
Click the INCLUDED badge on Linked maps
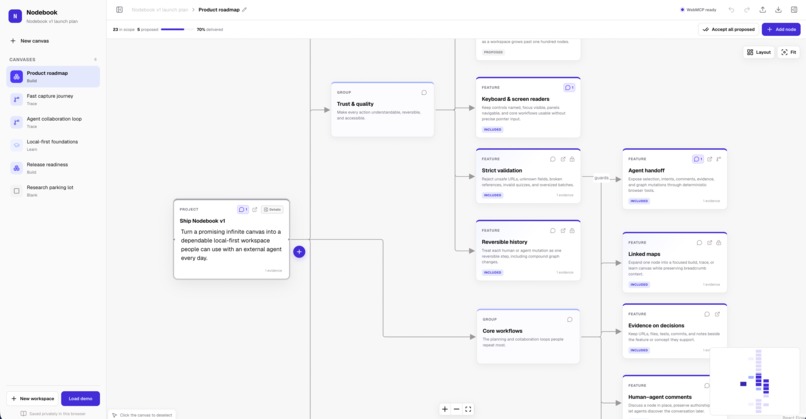(x=638, y=284)
